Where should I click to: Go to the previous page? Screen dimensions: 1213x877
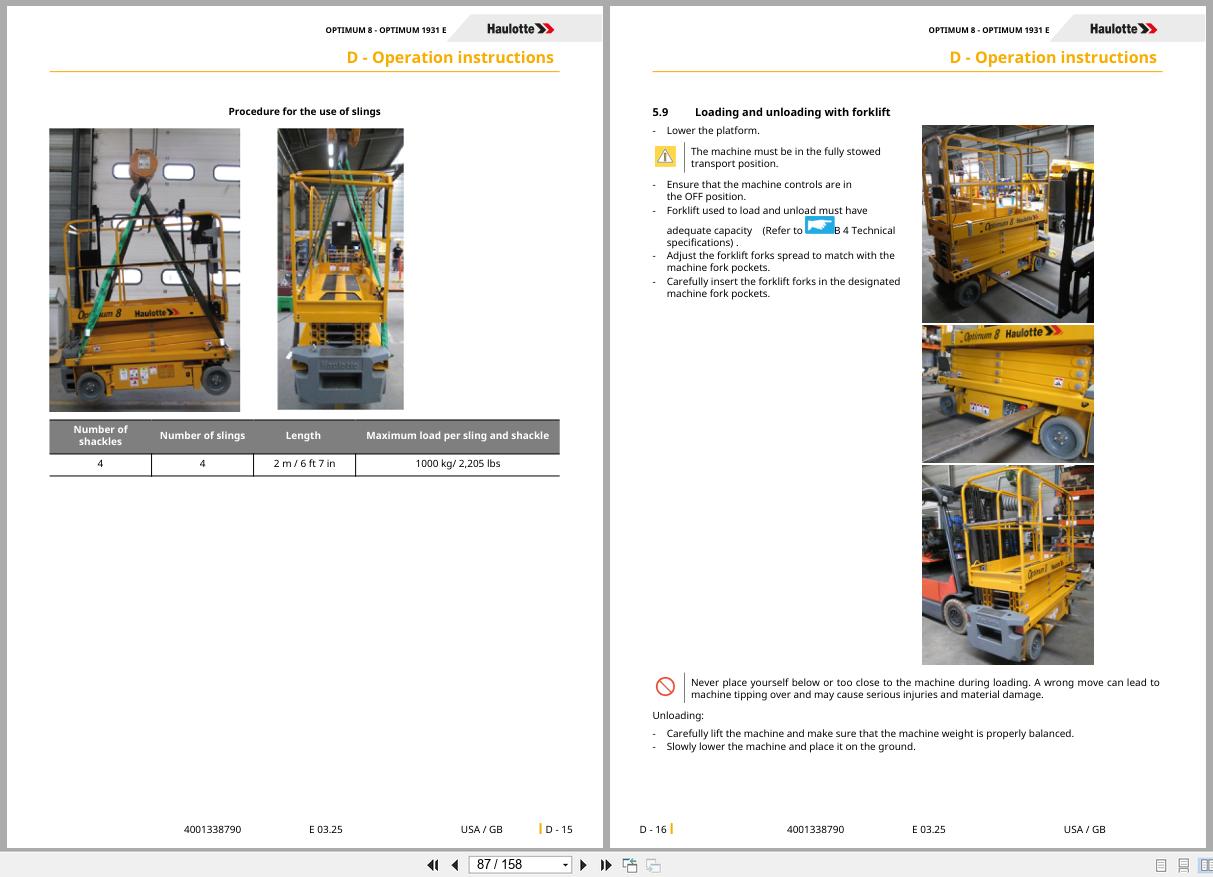[x=455, y=865]
